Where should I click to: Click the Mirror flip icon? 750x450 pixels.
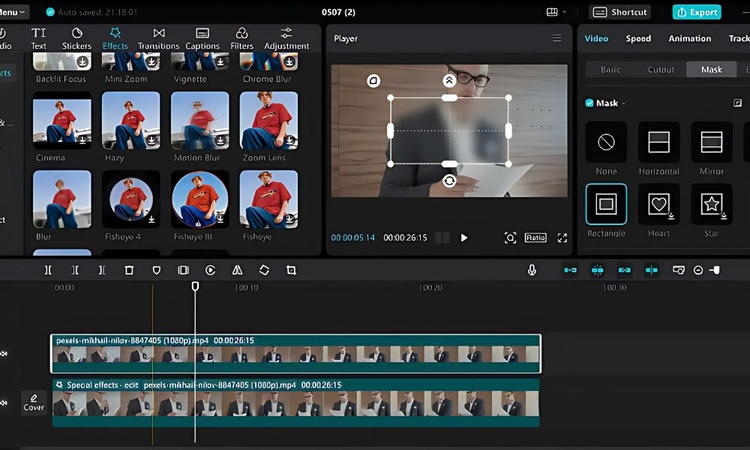pyautogui.click(x=237, y=270)
